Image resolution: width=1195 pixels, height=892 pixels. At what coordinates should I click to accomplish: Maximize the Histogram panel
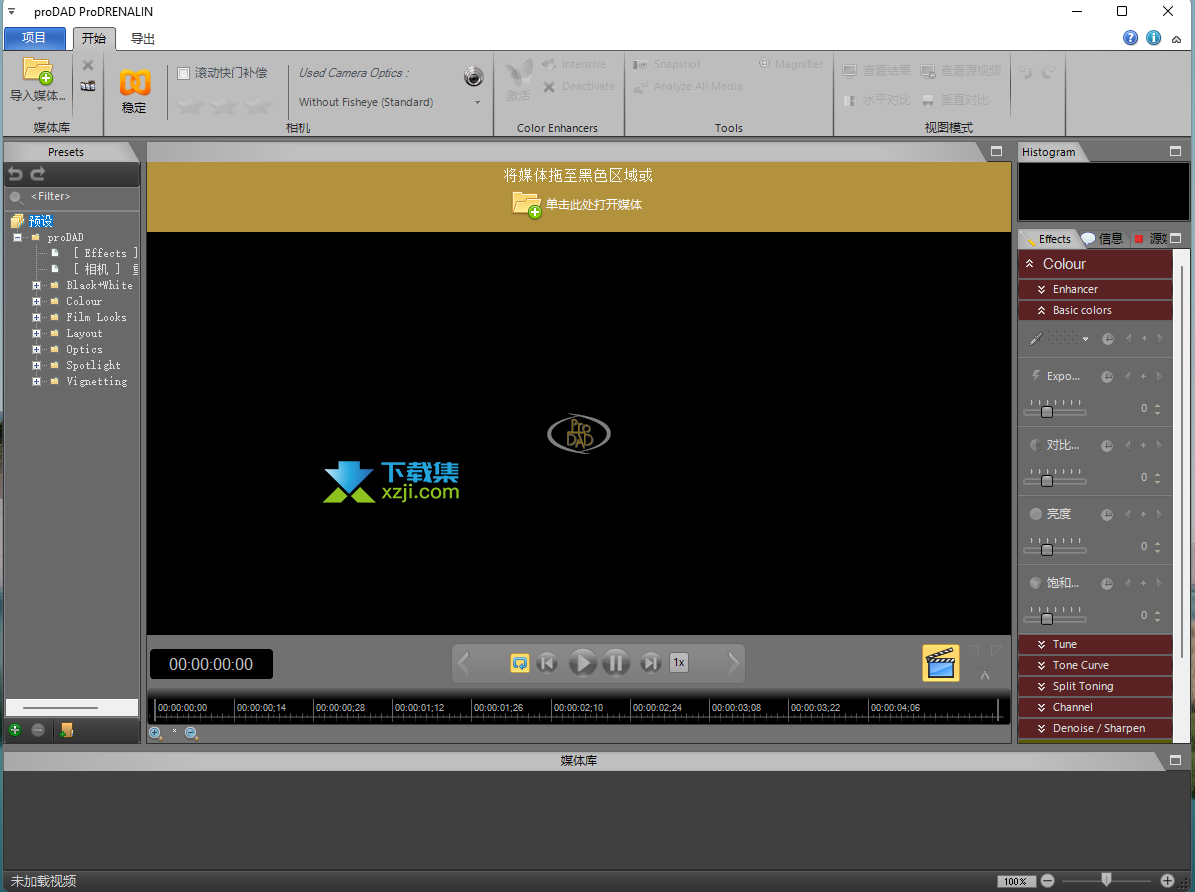point(1175,152)
